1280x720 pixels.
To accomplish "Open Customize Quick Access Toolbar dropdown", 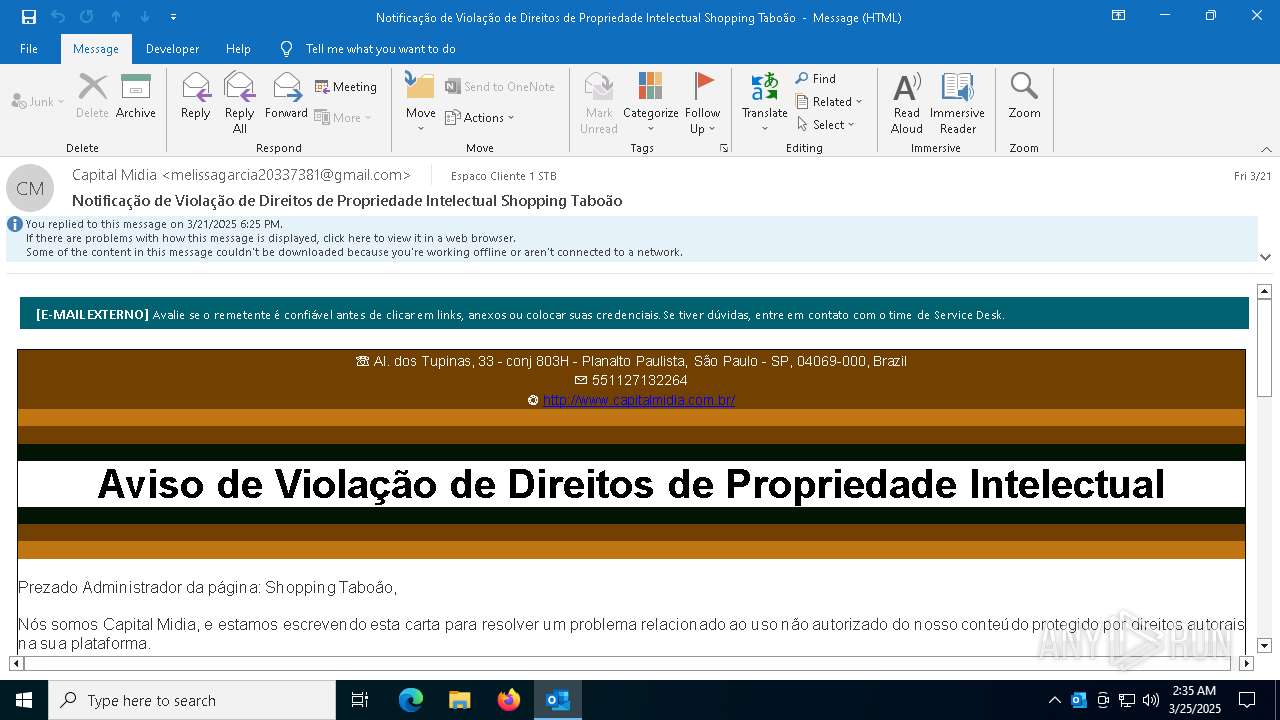I will click(173, 17).
